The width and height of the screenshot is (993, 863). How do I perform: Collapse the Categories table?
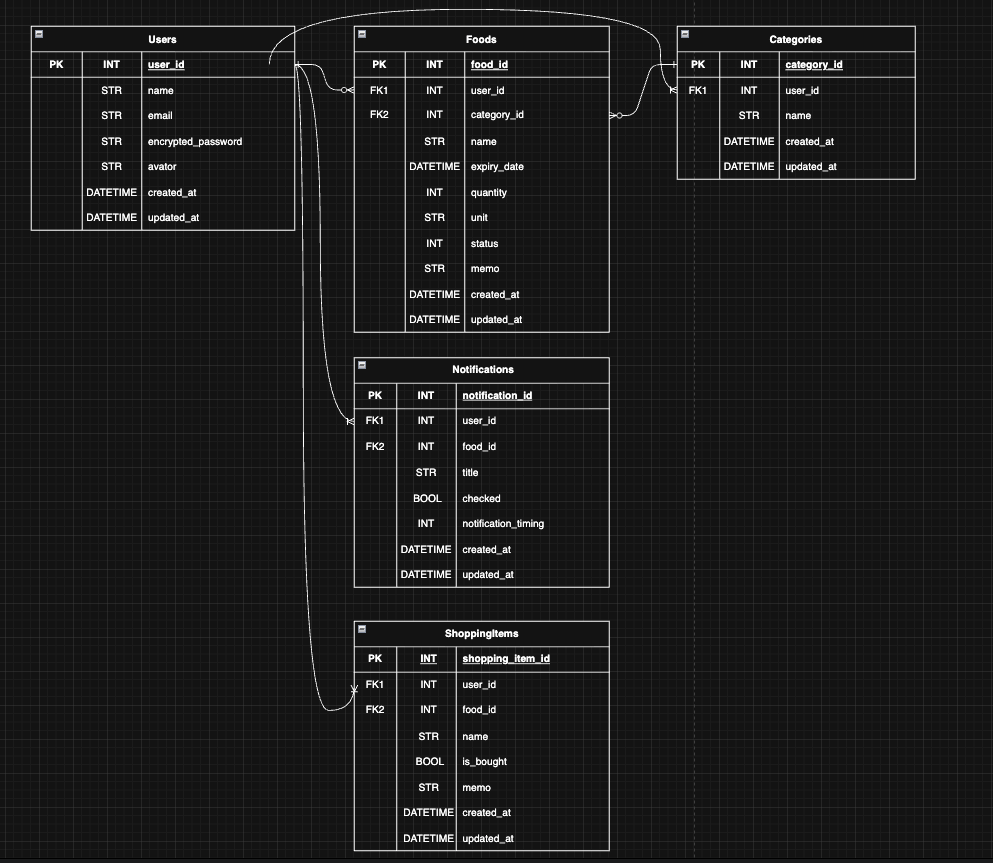click(x=685, y=34)
